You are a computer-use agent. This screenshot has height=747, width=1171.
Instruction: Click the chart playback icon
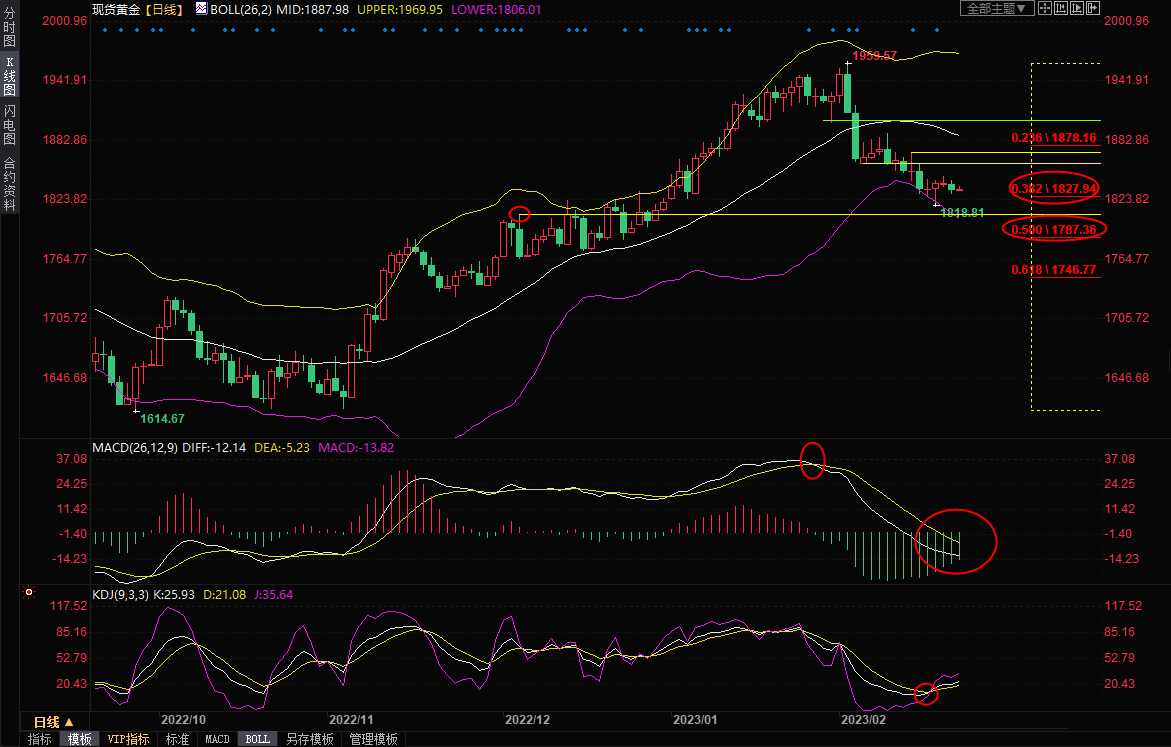(1076, 8)
